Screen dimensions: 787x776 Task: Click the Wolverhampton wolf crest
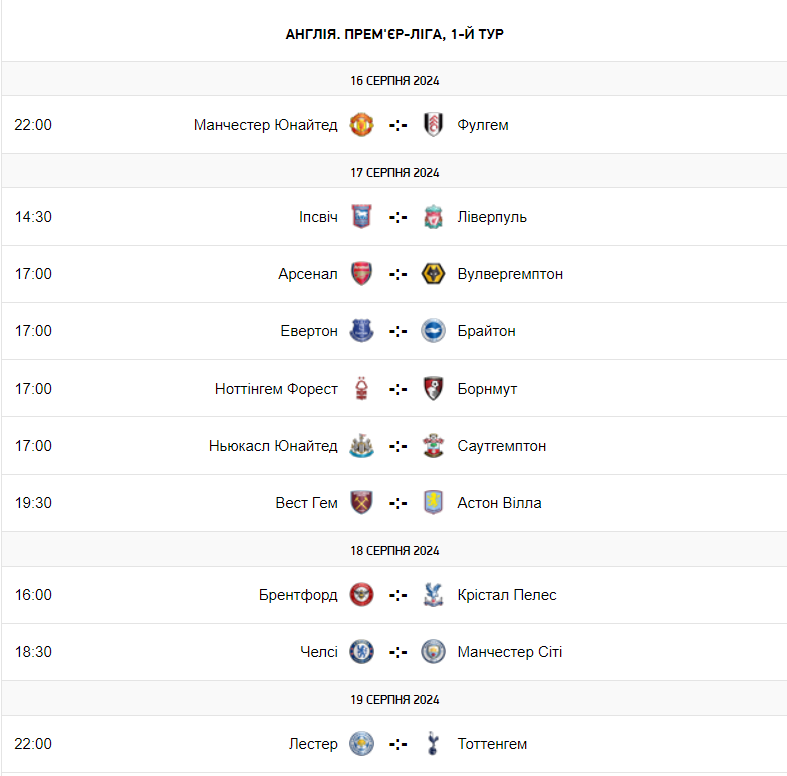click(x=433, y=274)
